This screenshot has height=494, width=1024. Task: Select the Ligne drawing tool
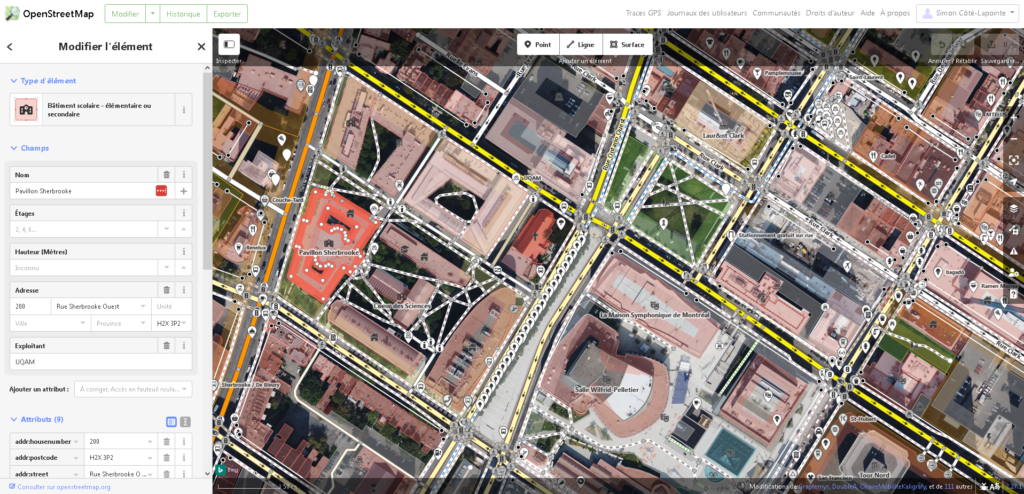581,44
